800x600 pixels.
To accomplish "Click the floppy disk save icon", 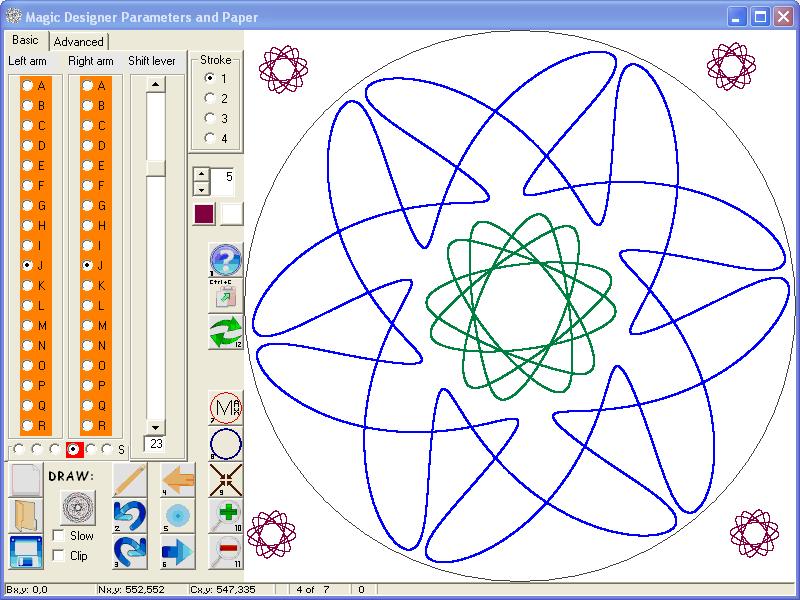I will pyautogui.click(x=26, y=552).
